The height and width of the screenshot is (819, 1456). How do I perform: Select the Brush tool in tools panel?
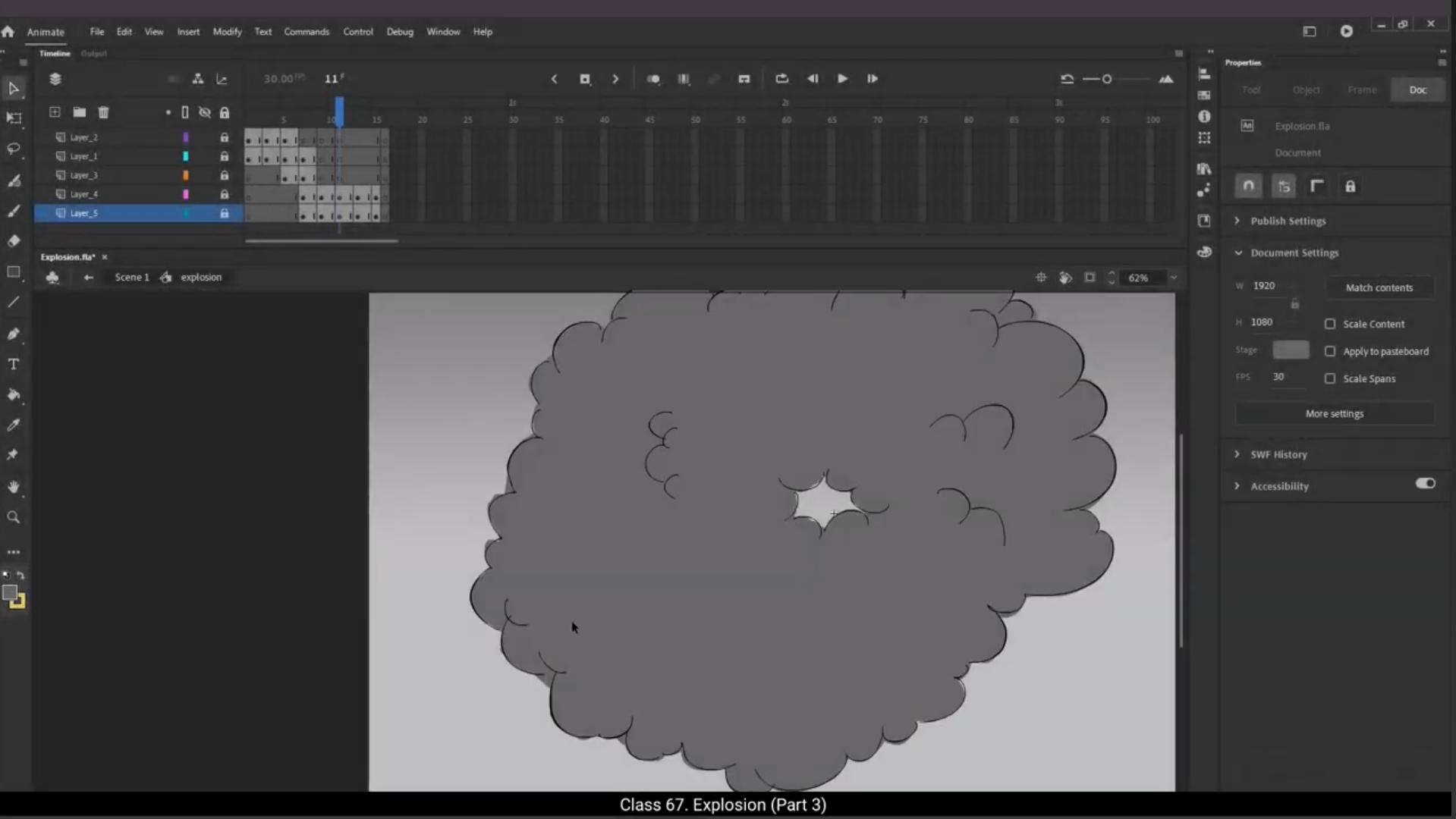click(x=14, y=211)
